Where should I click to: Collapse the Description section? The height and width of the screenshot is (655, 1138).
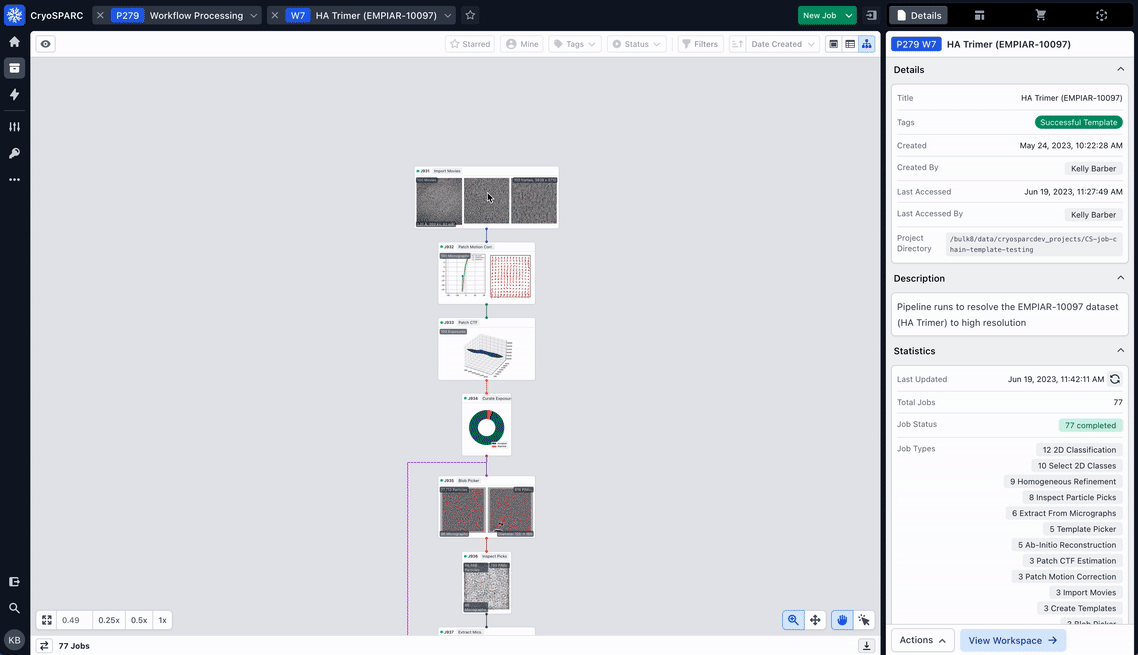(1120, 278)
